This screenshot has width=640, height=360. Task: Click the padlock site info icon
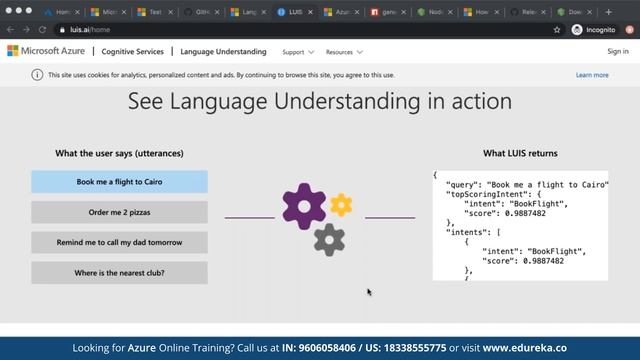pyautogui.click(x=62, y=30)
